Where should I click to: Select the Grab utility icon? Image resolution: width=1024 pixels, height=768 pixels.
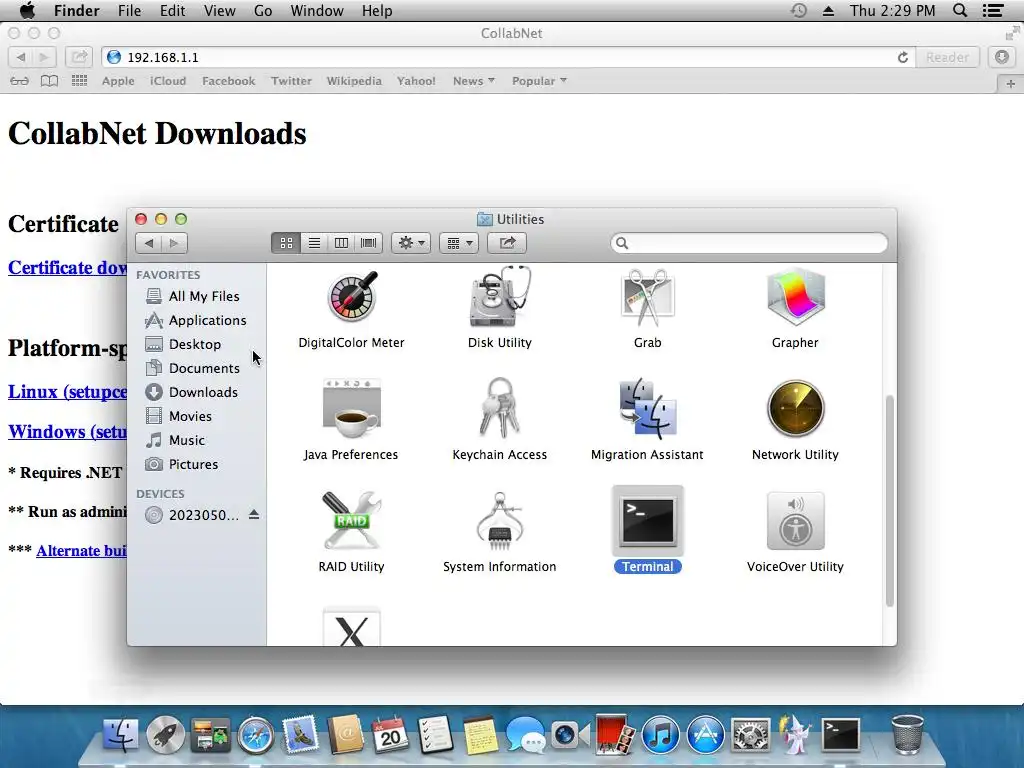click(647, 298)
